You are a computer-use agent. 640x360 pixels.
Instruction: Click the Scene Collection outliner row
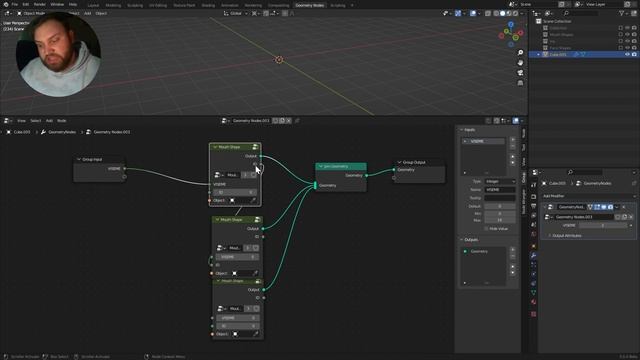(557, 21)
